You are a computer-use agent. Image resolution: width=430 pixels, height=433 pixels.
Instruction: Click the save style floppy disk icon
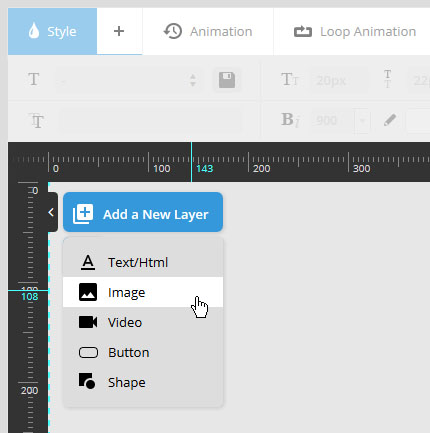click(227, 80)
